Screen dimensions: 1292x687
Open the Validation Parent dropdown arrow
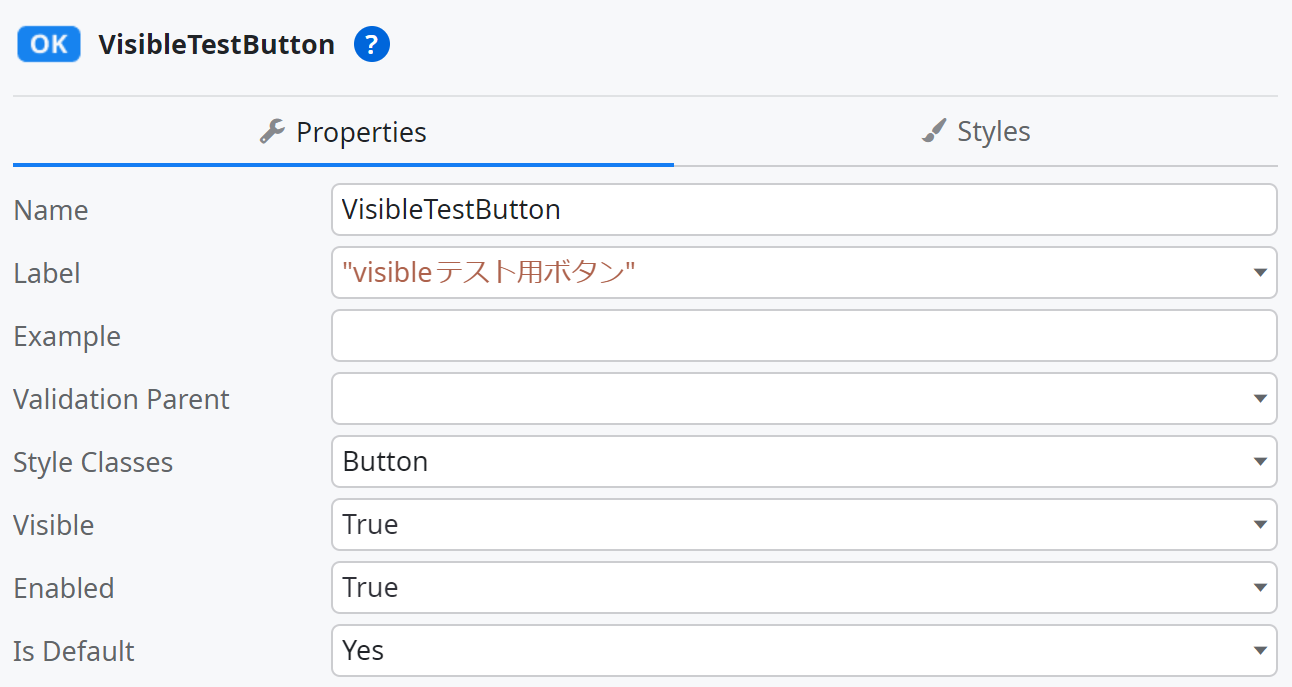tap(1259, 399)
